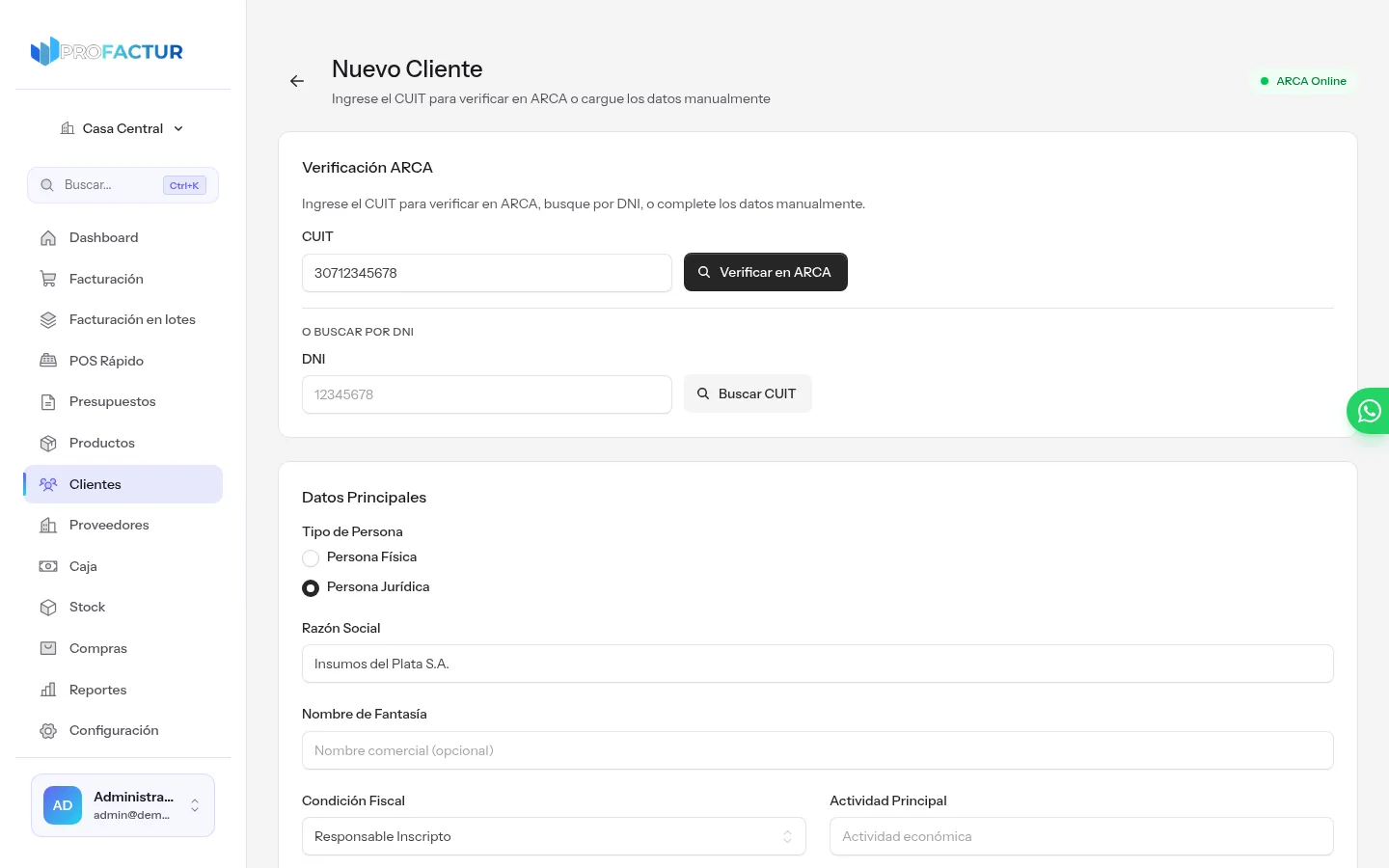This screenshot has height=868, width=1389.
Task: Click the building icon beside Casa Central
Action: (68, 128)
